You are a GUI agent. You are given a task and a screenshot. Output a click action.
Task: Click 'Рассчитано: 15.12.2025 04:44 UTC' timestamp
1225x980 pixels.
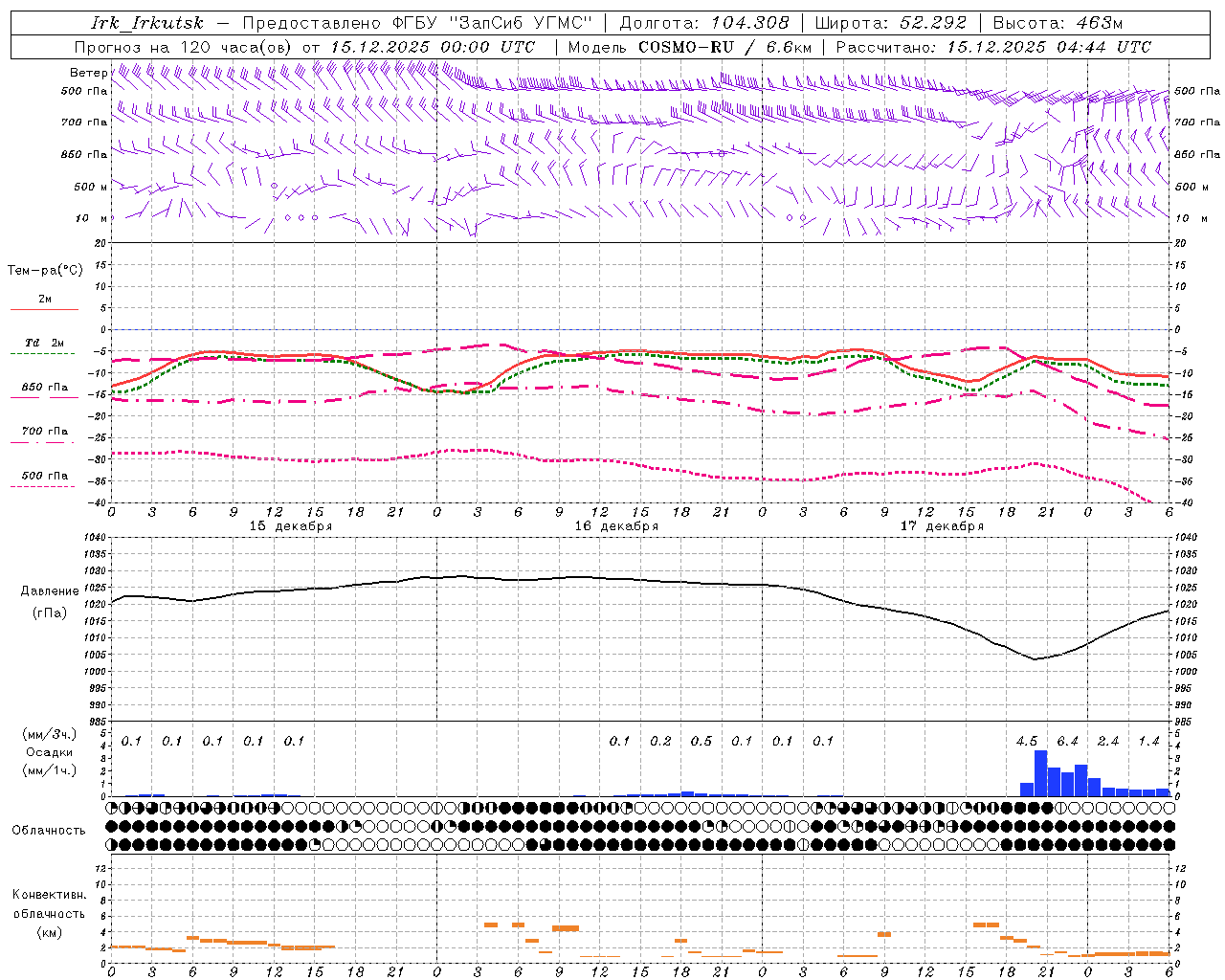click(x=993, y=47)
